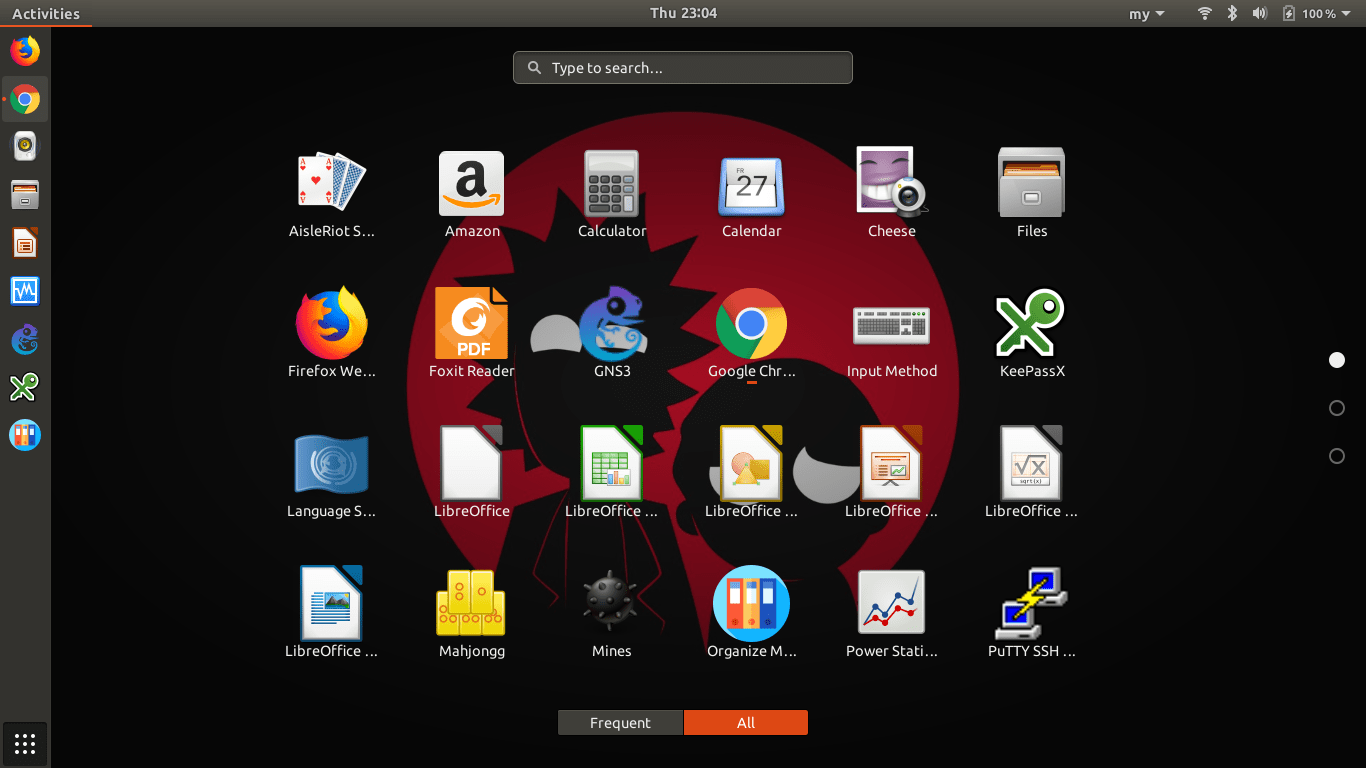Launch the Cheese webcam app
The width and height of the screenshot is (1366, 768).
[x=892, y=184]
